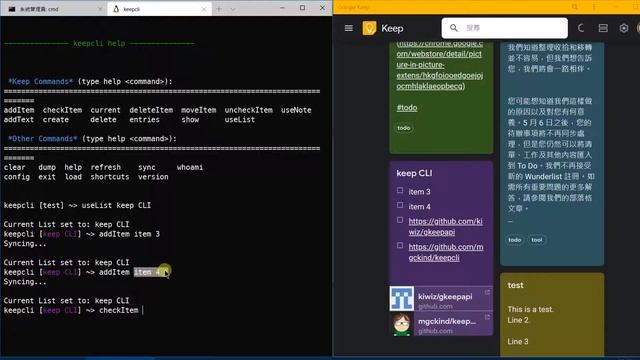This screenshot has width=640, height=360.
Task: Open the github.com/kiwiz/gkeepapi link
Action: 445,227
